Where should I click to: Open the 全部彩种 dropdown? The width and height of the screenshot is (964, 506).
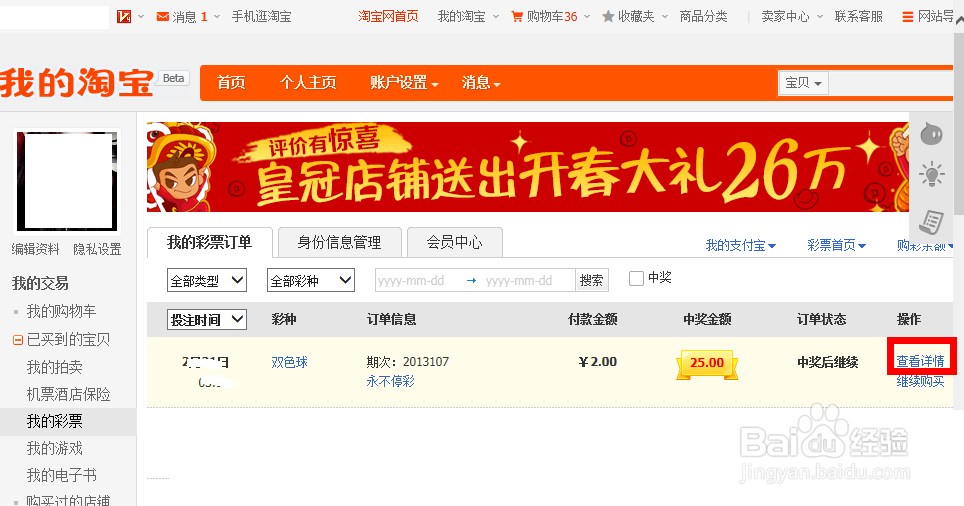311,280
